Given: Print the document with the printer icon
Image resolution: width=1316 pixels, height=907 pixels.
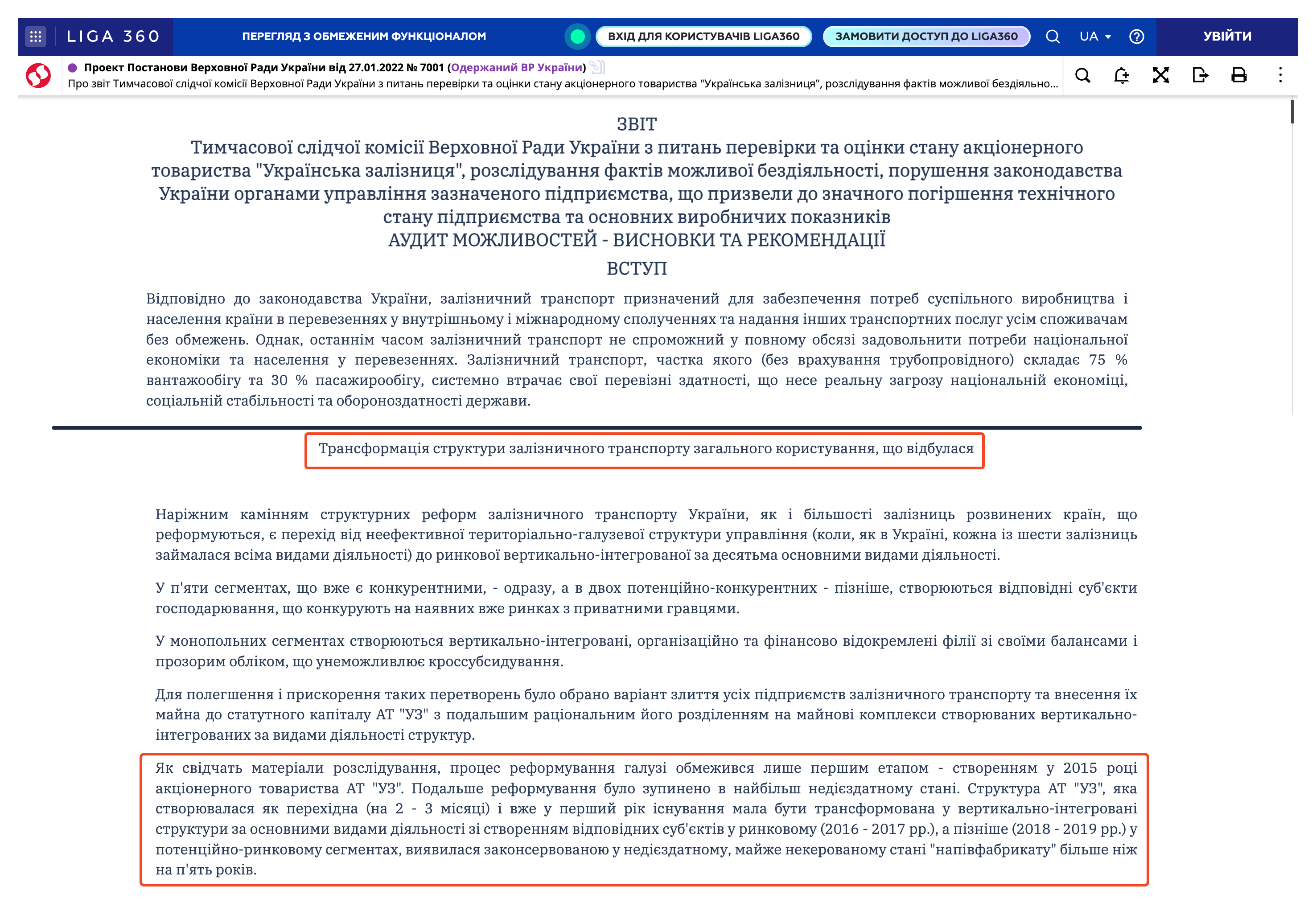Looking at the screenshot, I should click(x=1239, y=76).
